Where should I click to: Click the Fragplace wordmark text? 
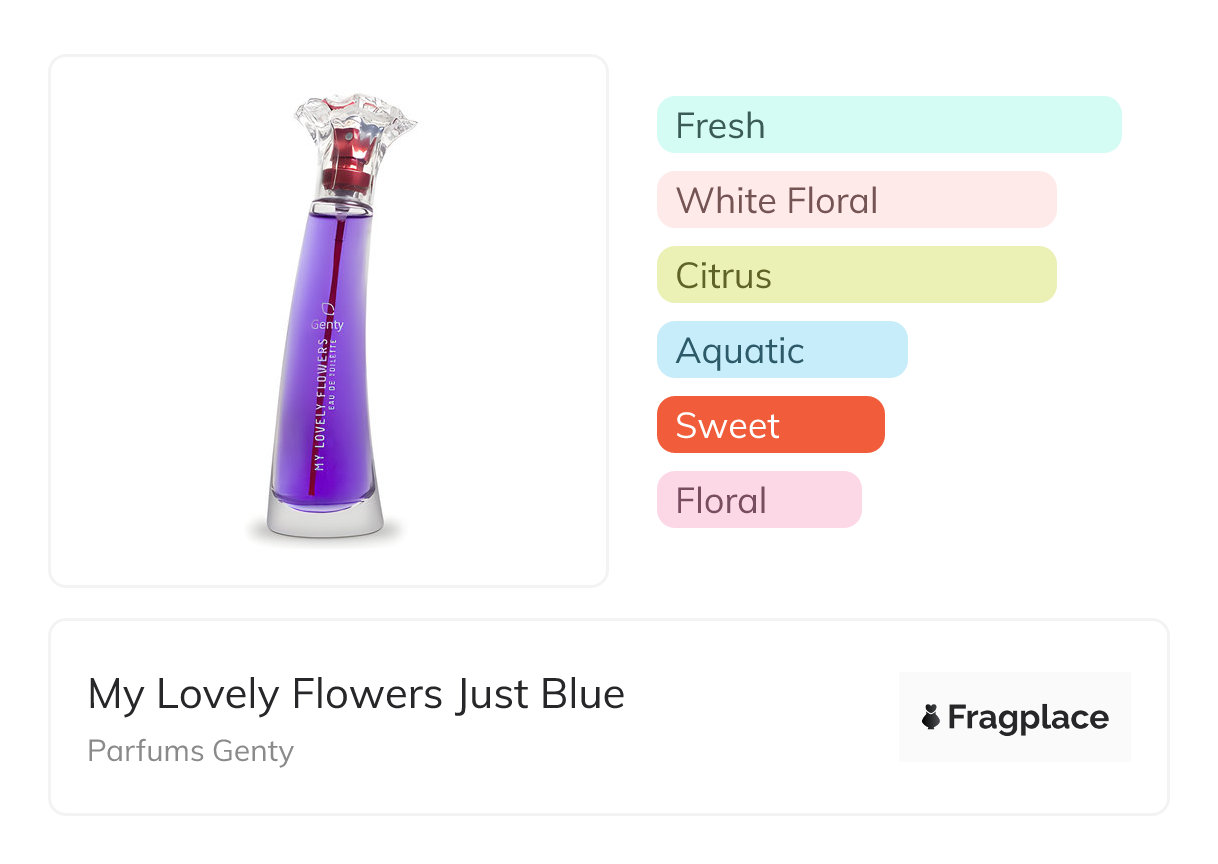click(x=1028, y=718)
